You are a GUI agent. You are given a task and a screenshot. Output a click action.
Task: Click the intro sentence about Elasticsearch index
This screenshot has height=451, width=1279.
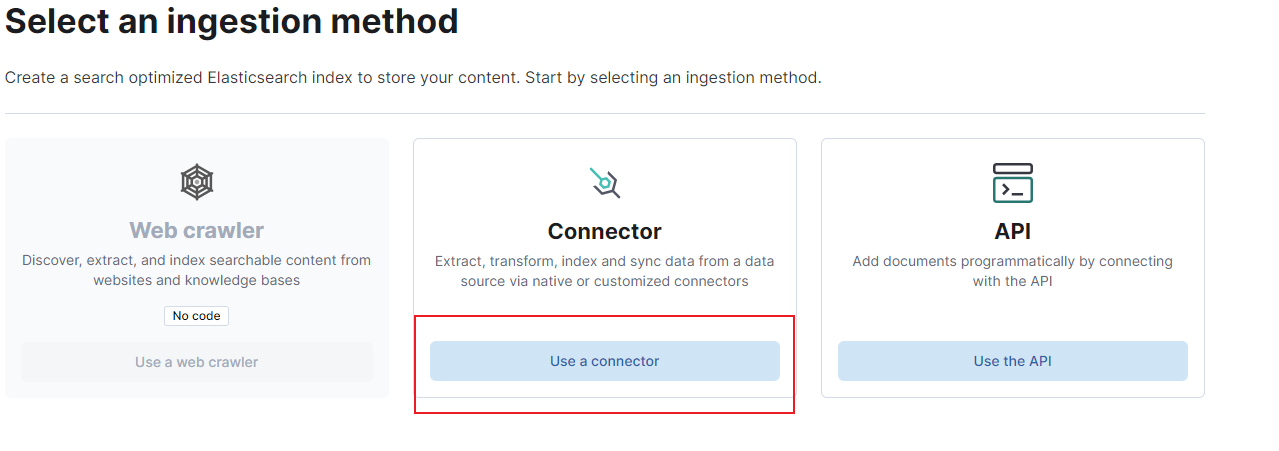[413, 77]
